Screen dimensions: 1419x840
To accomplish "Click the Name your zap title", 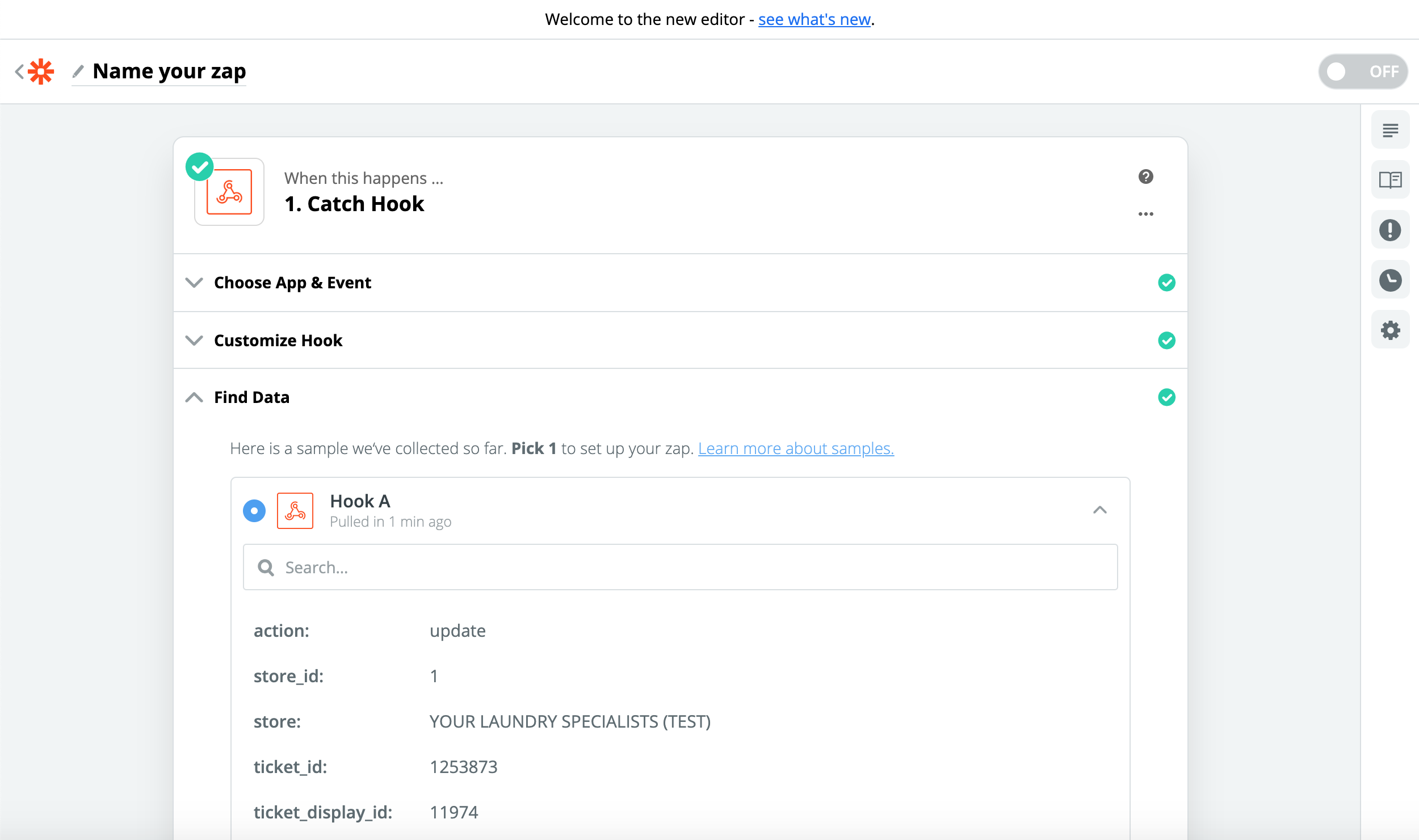I will pos(169,72).
